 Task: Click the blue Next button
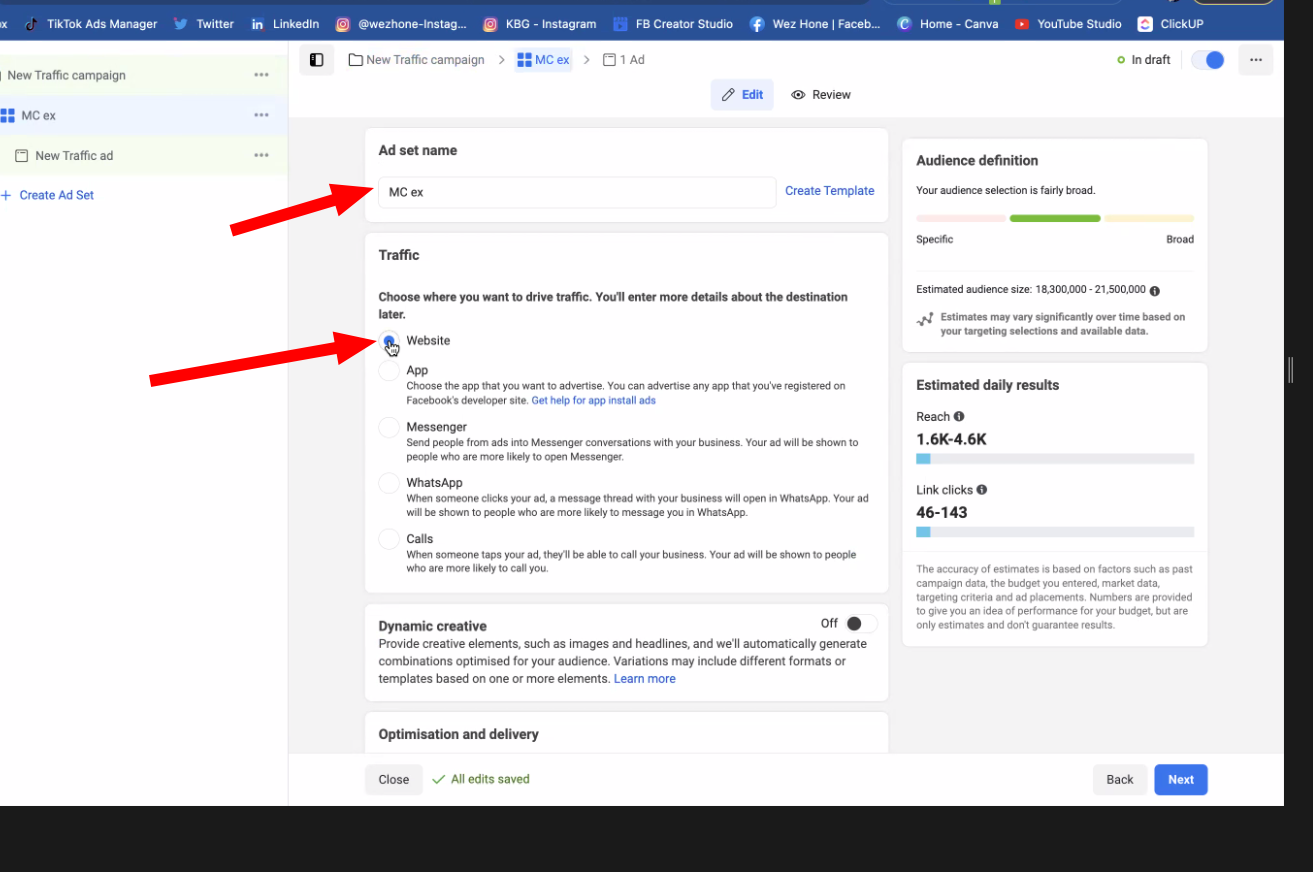click(1180, 780)
